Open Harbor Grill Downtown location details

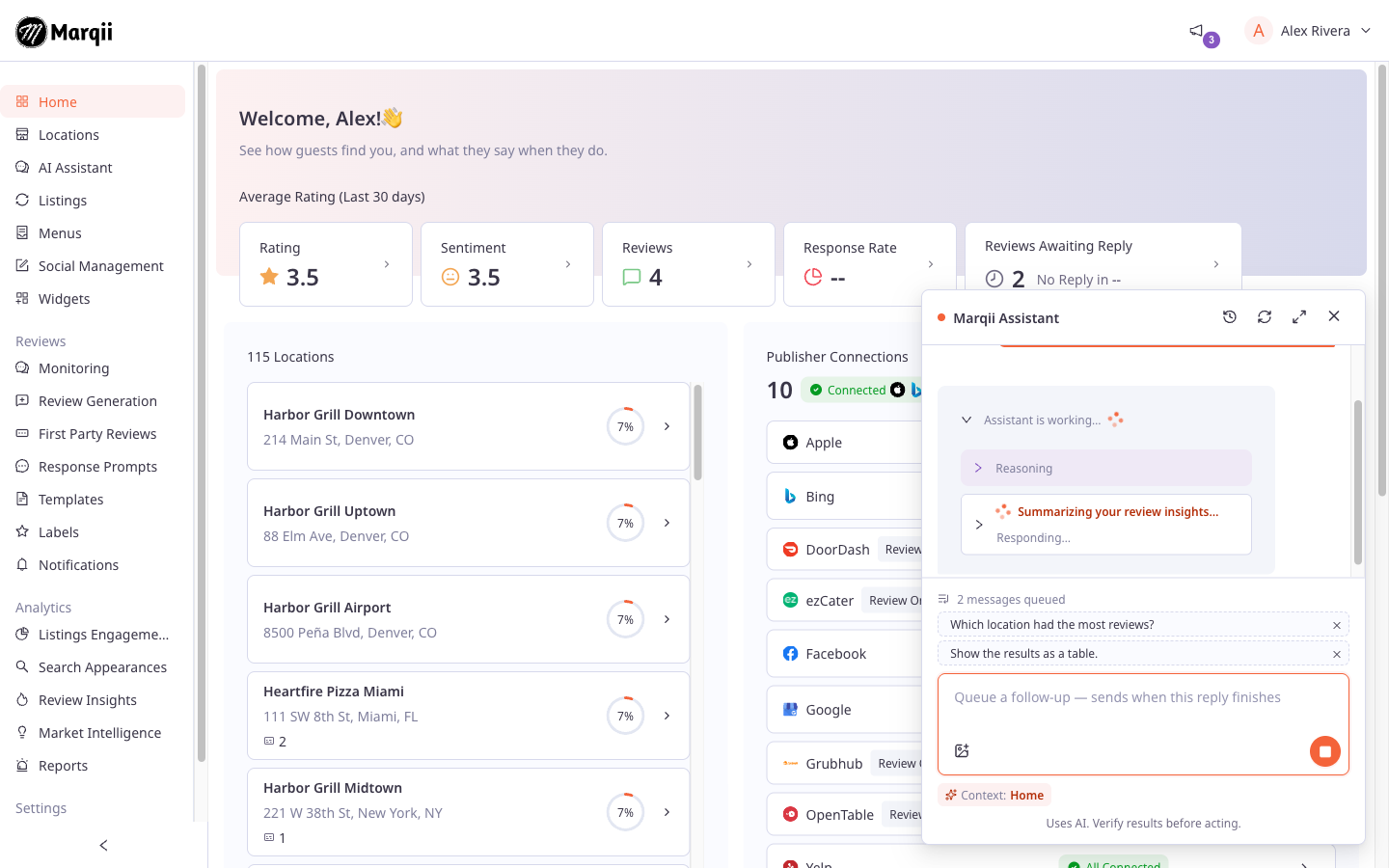(469, 426)
